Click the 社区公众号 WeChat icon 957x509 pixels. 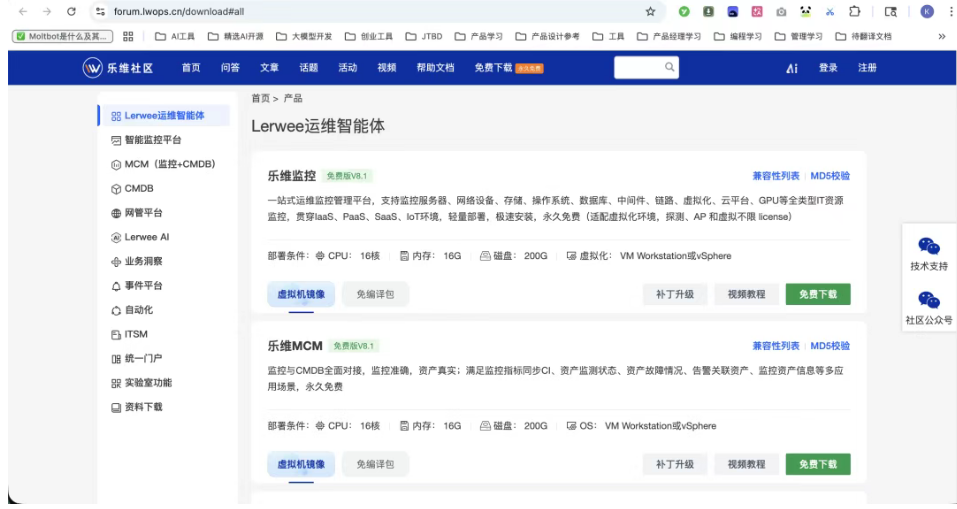click(929, 300)
